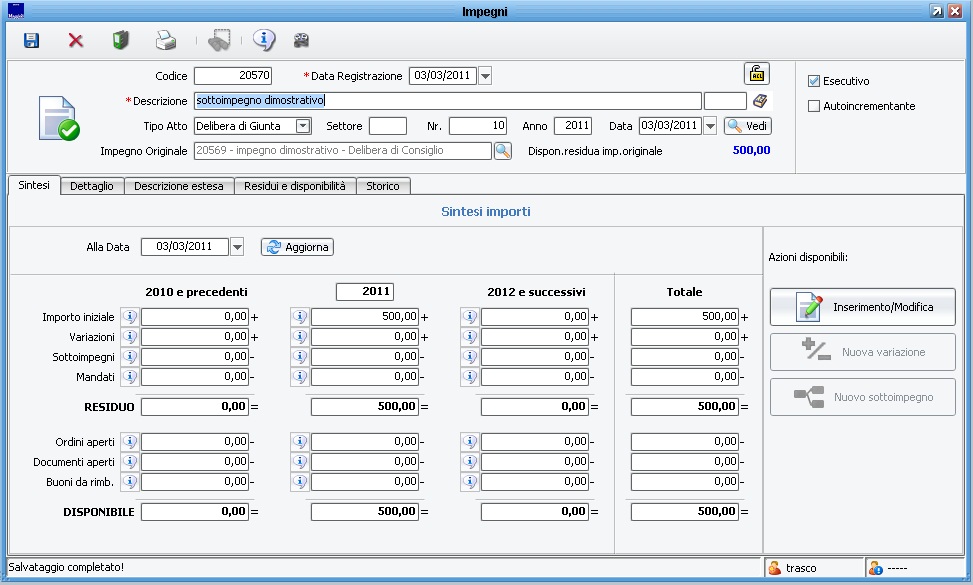Click the printer icon in toolbar

coord(165,41)
